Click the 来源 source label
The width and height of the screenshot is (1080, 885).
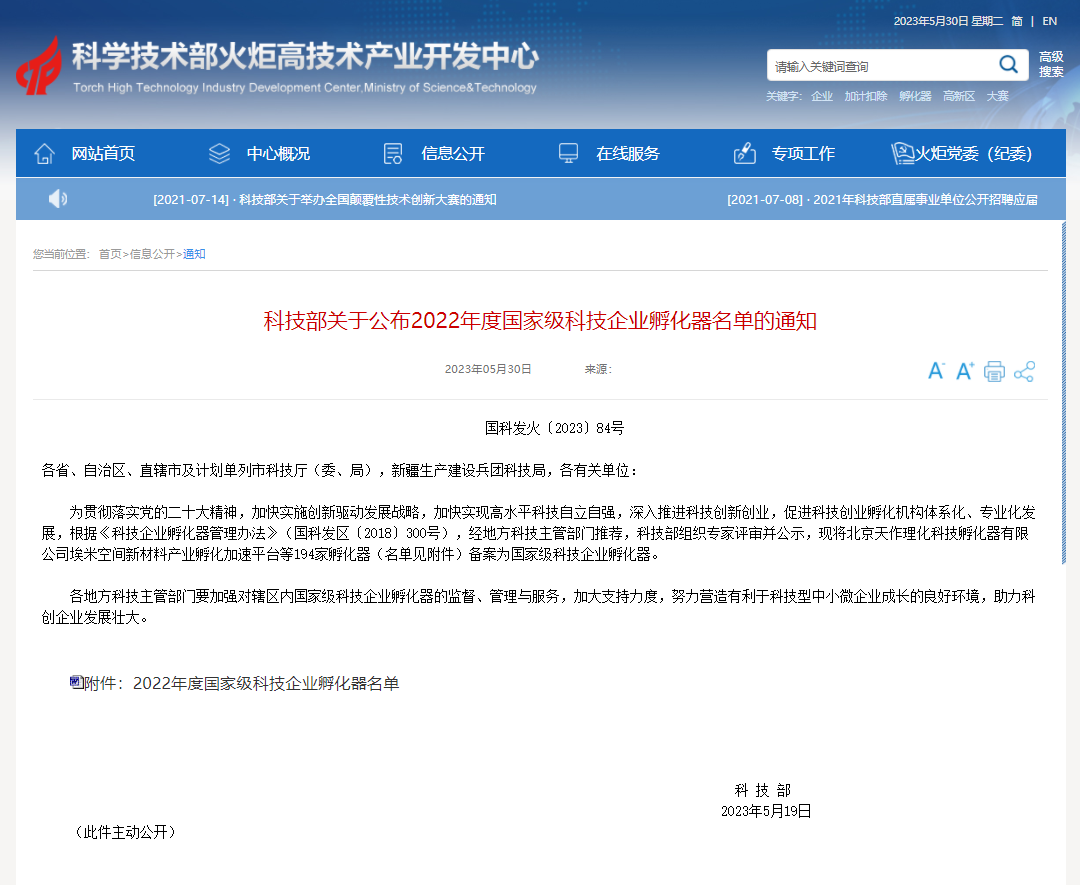coord(598,369)
